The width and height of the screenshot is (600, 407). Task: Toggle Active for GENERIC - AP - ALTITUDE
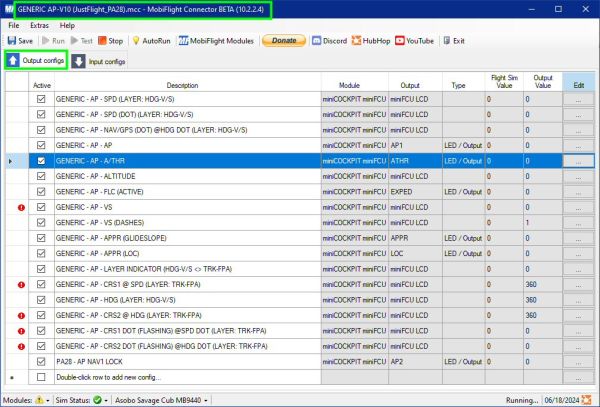tap(41, 176)
